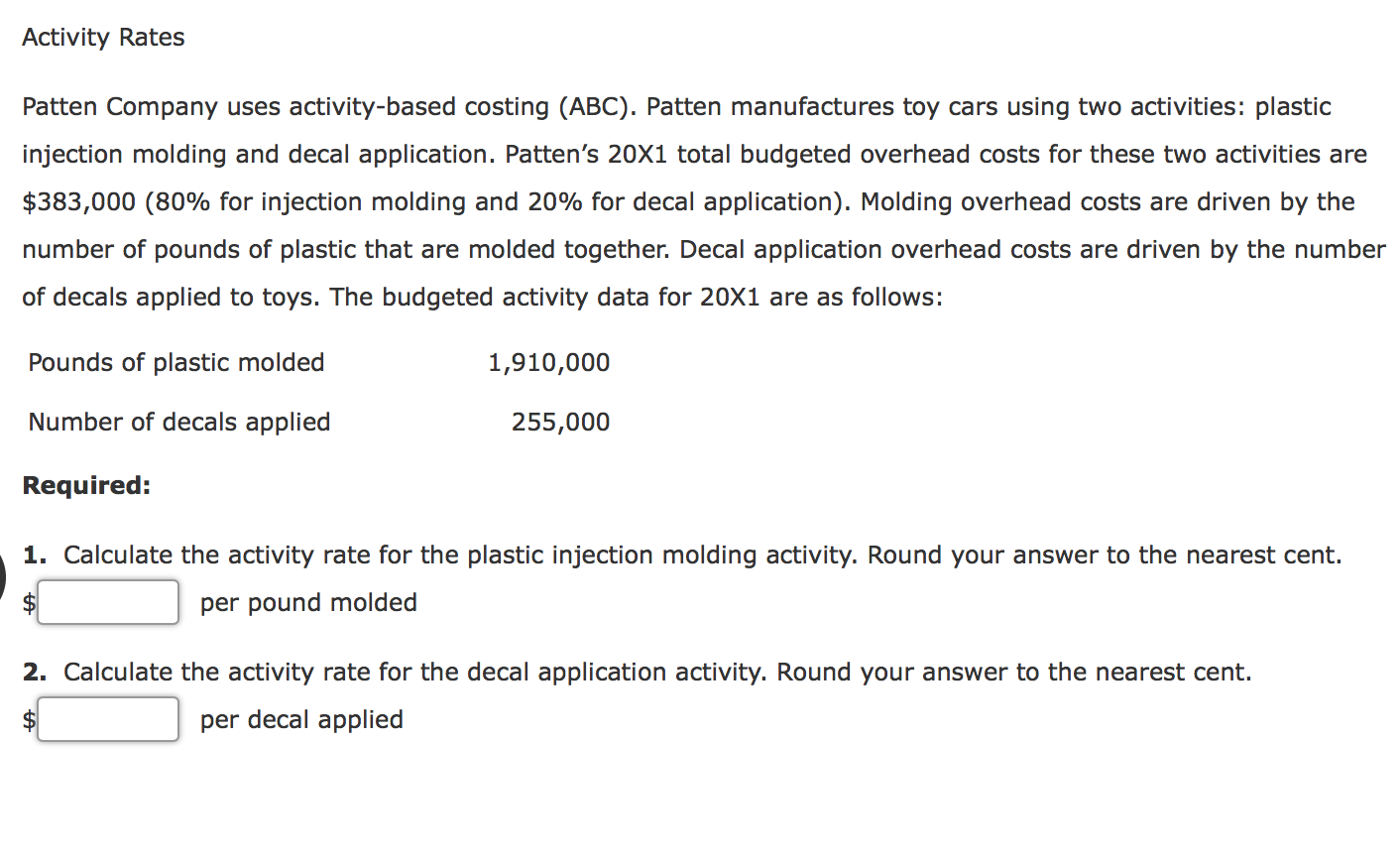Click the Number of decals applied label
The width and height of the screenshot is (1400, 863).
[x=178, y=422]
